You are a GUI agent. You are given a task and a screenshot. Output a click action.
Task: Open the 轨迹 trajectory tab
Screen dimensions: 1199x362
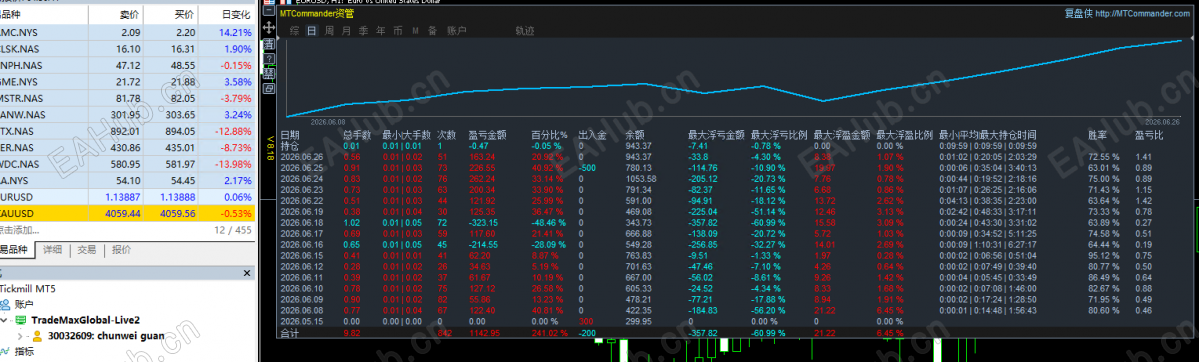click(525, 31)
